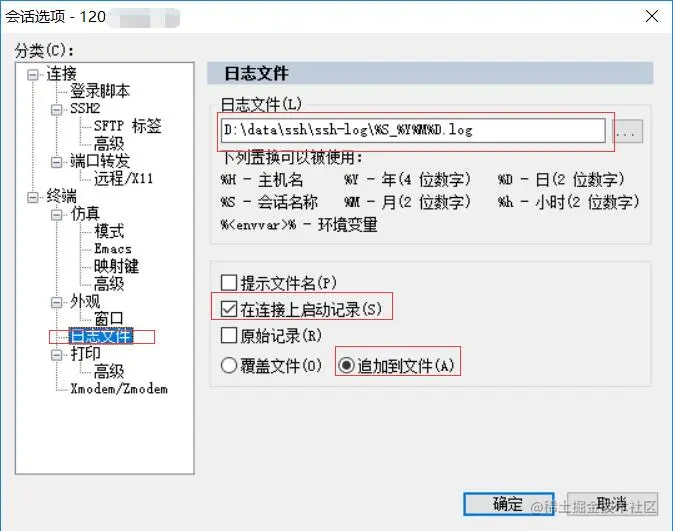
Task: Select 连接 category label
Action: point(61,74)
